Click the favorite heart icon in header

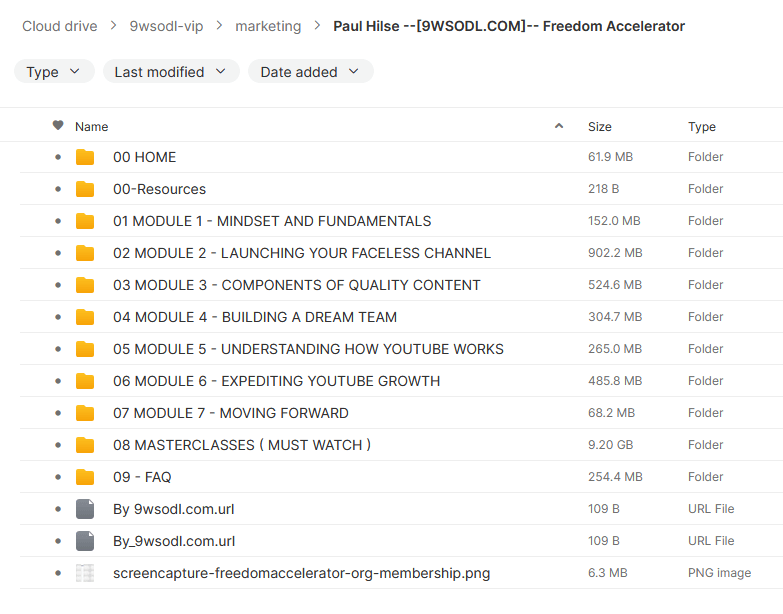pyautogui.click(x=58, y=126)
